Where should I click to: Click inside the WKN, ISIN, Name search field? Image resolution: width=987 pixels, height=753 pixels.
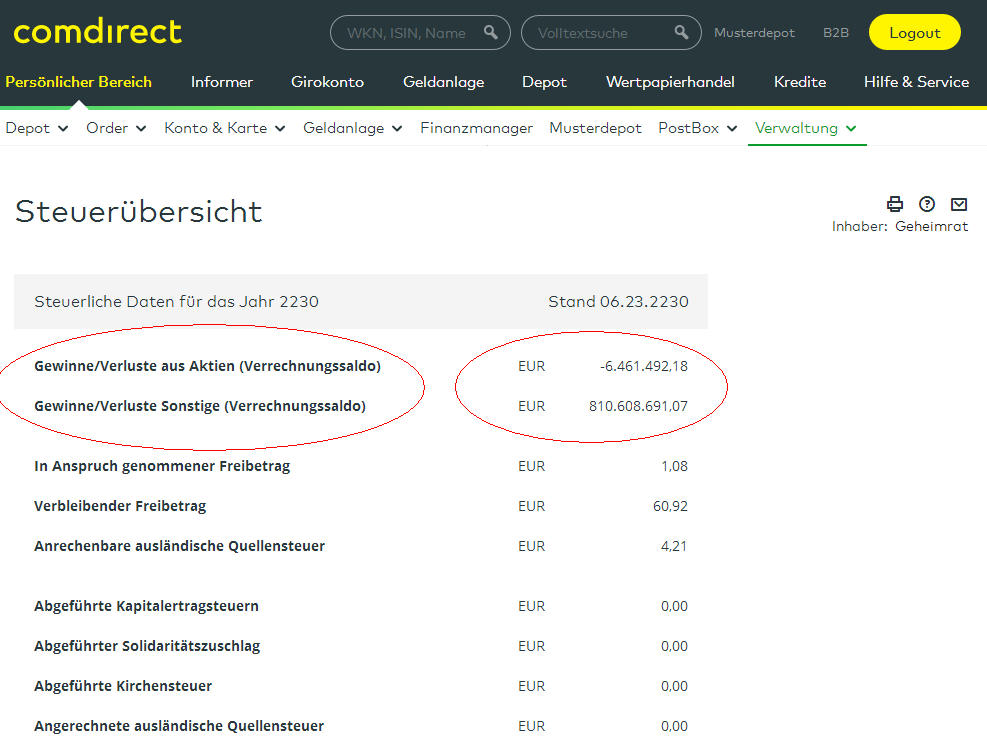pos(410,32)
